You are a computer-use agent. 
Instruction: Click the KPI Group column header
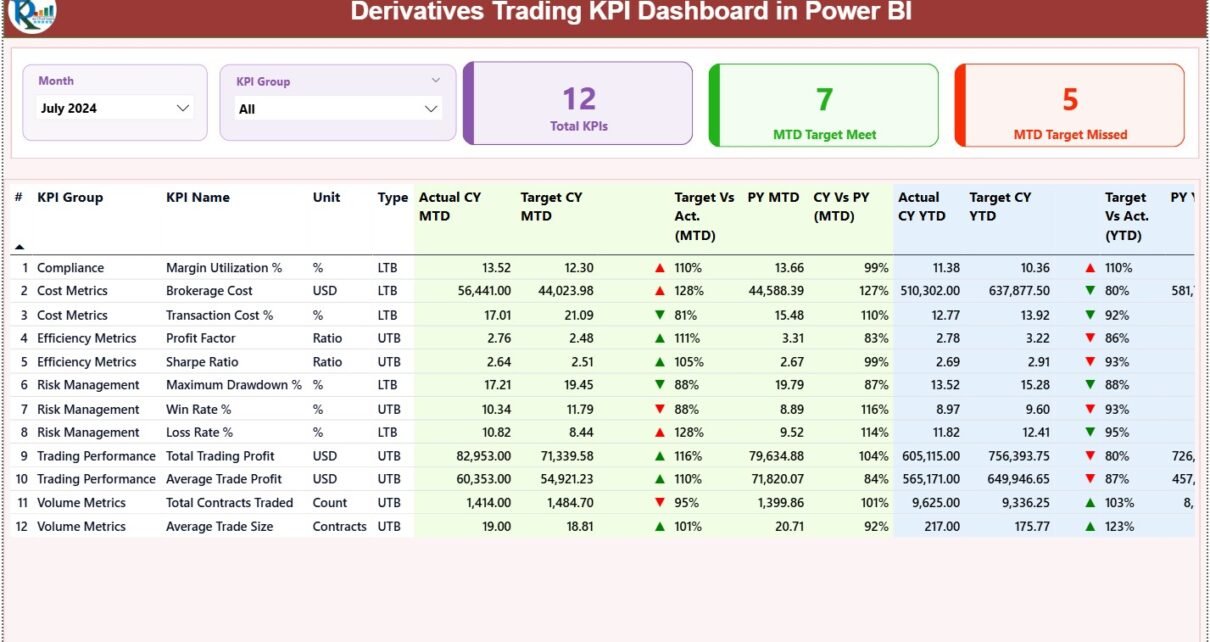pyautogui.click(x=70, y=198)
